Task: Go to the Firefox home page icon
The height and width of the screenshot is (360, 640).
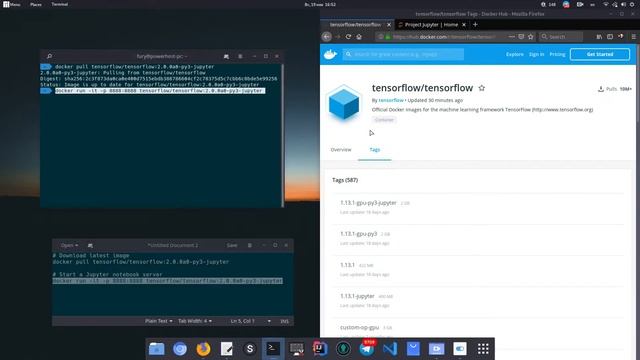Action: (359, 37)
